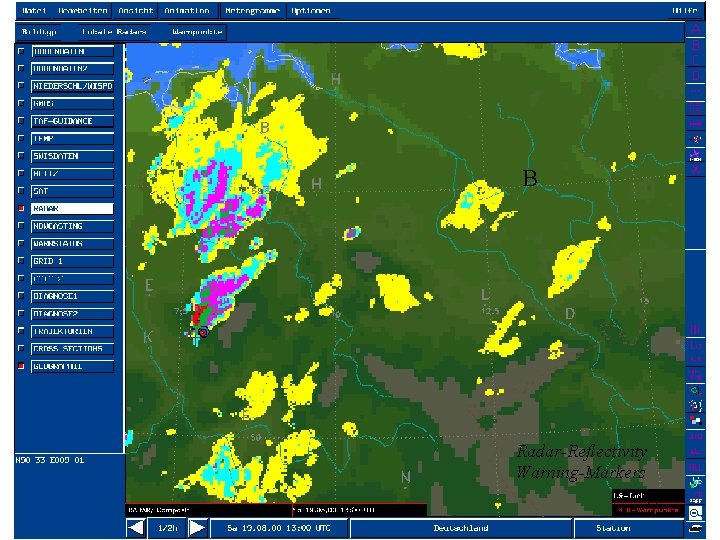Expand the Warnpunkte dropdown
The height and width of the screenshot is (540, 720).
pyautogui.click(x=197, y=32)
